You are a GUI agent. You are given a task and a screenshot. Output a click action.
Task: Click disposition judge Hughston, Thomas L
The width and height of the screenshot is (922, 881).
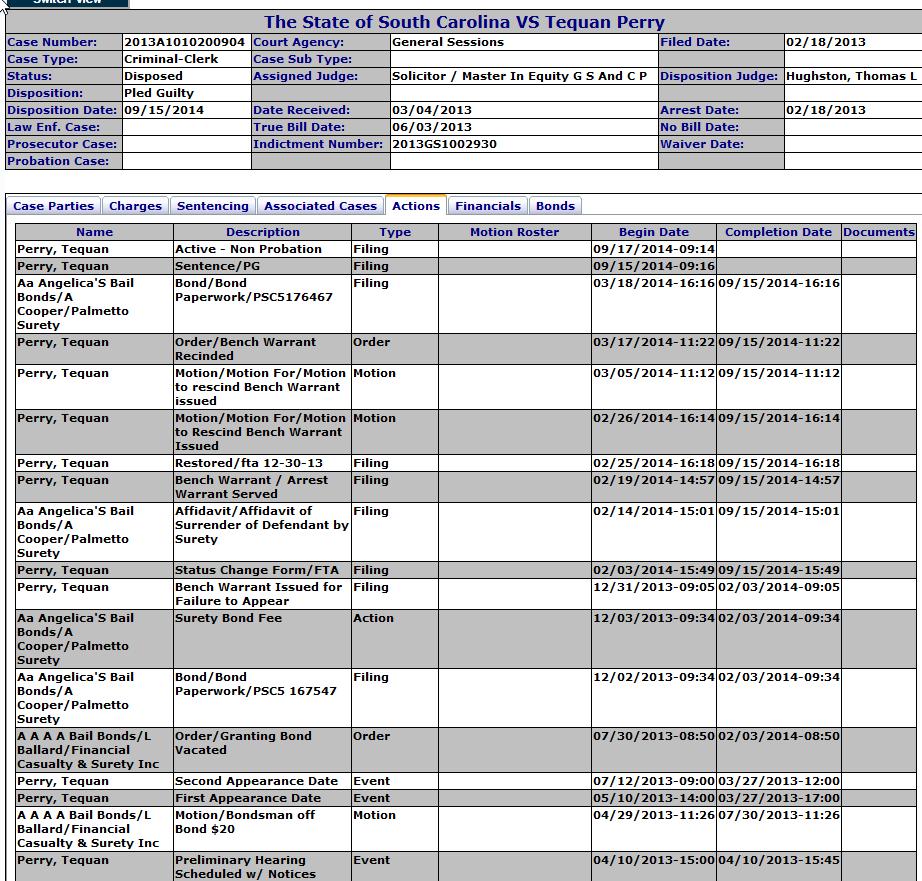coord(851,76)
